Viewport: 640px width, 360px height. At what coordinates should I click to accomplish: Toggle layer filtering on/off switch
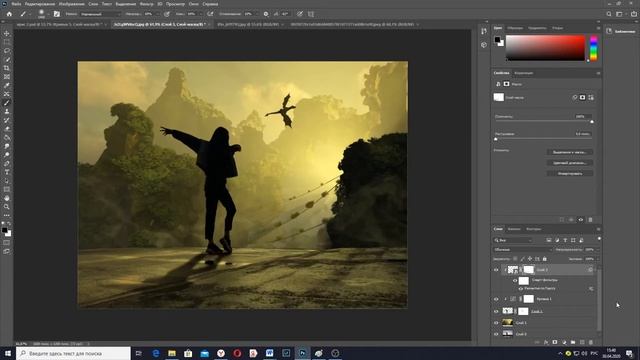click(x=599, y=239)
